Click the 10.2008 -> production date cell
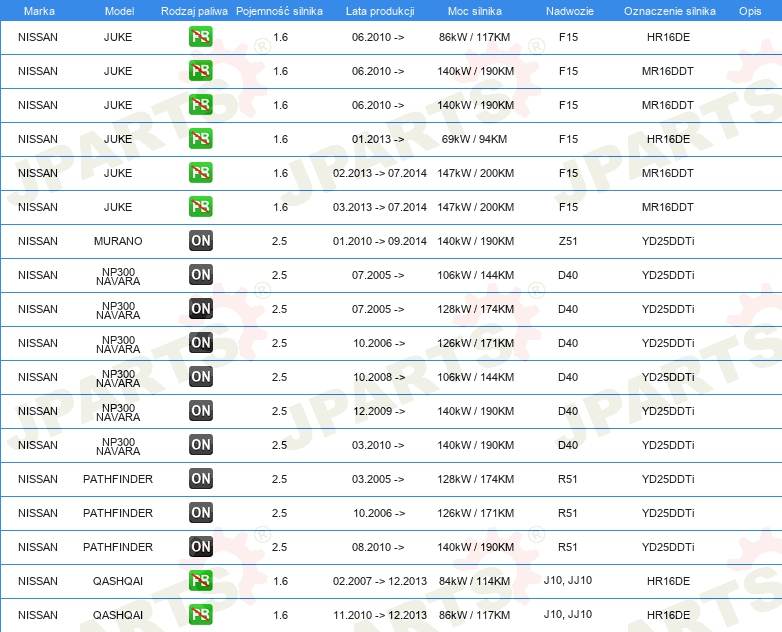Screen dimensions: 782x632 [379, 377]
